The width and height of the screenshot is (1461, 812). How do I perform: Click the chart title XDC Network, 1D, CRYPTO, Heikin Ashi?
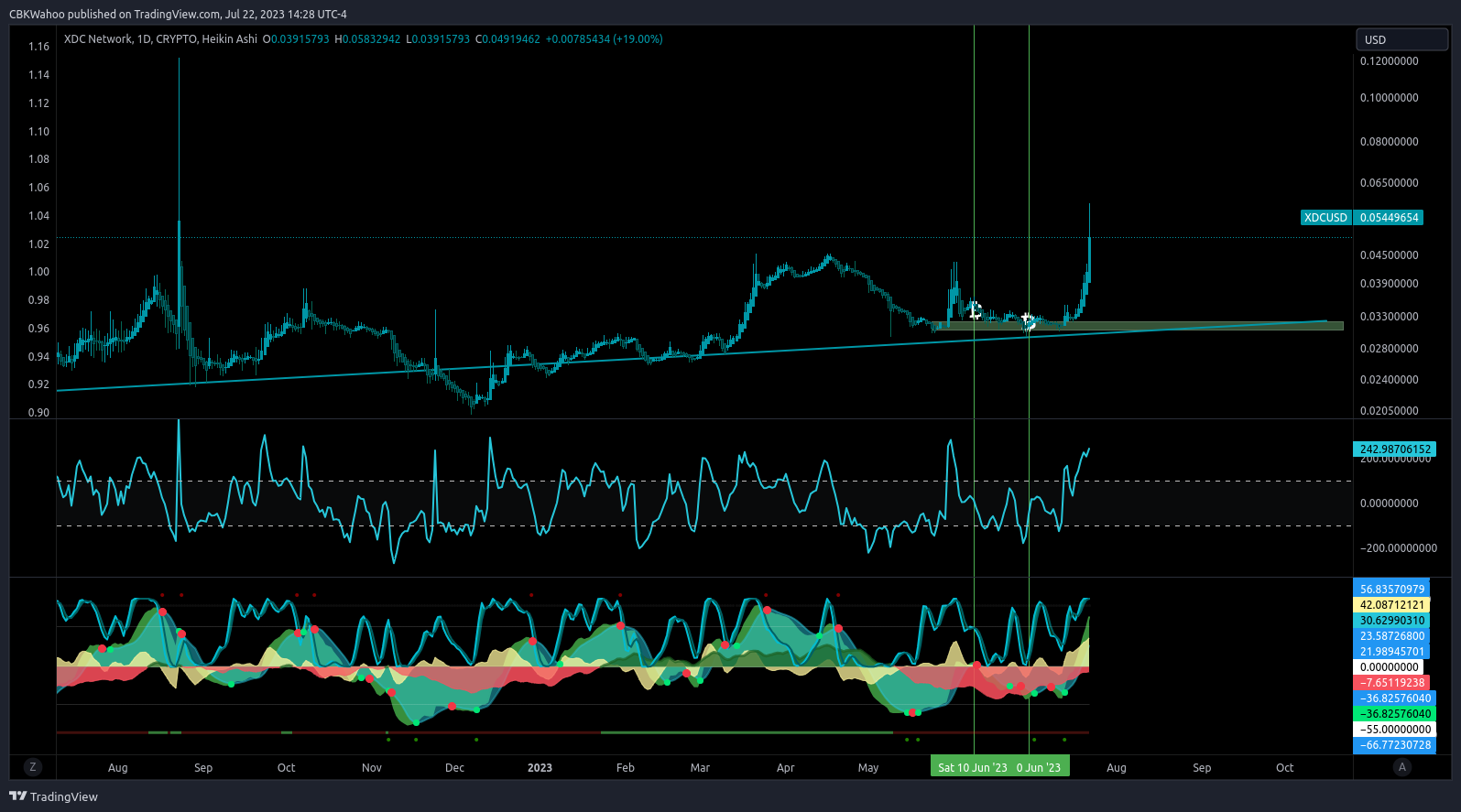pyautogui.click(x=160, y=39)
